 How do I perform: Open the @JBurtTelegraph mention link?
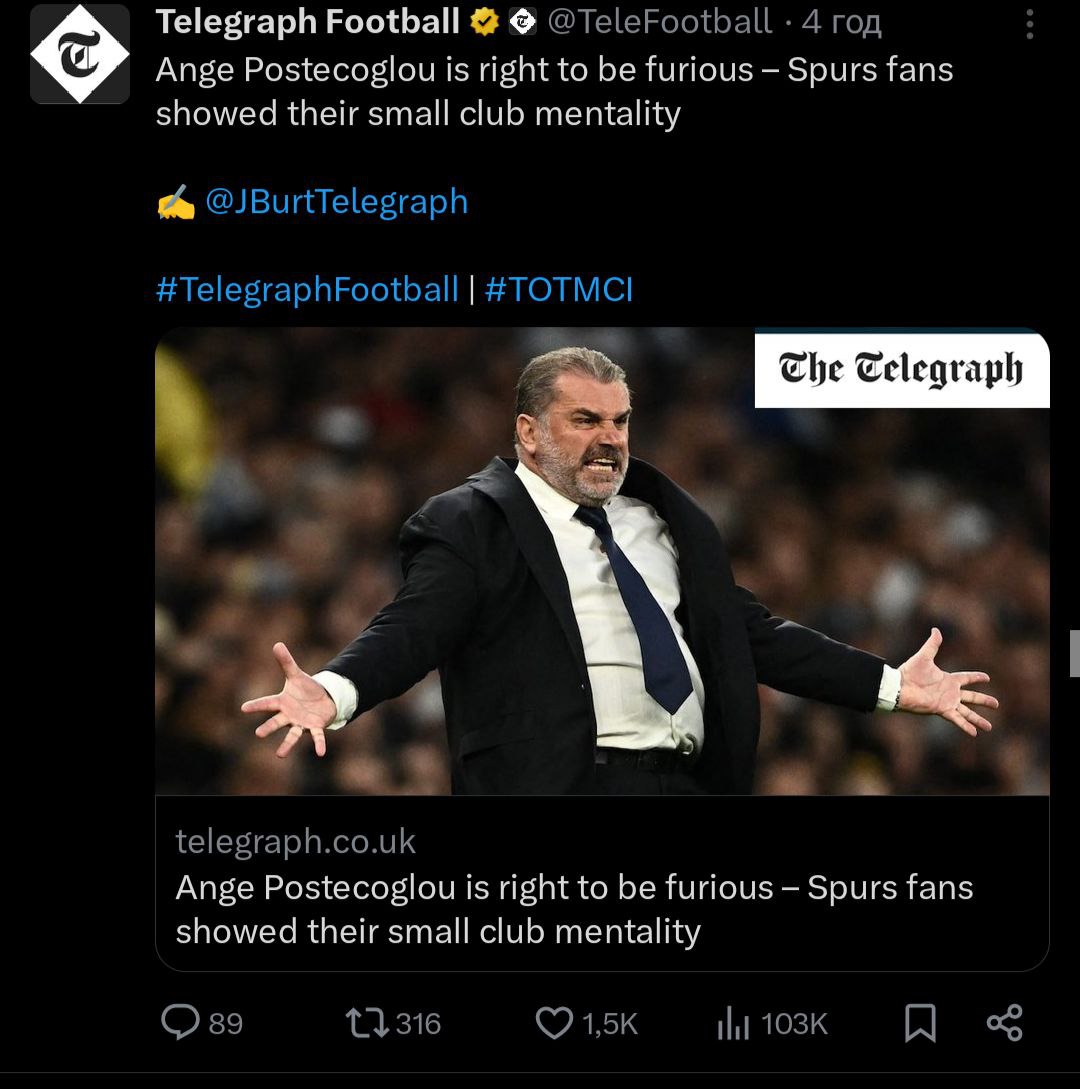point(336,201)
